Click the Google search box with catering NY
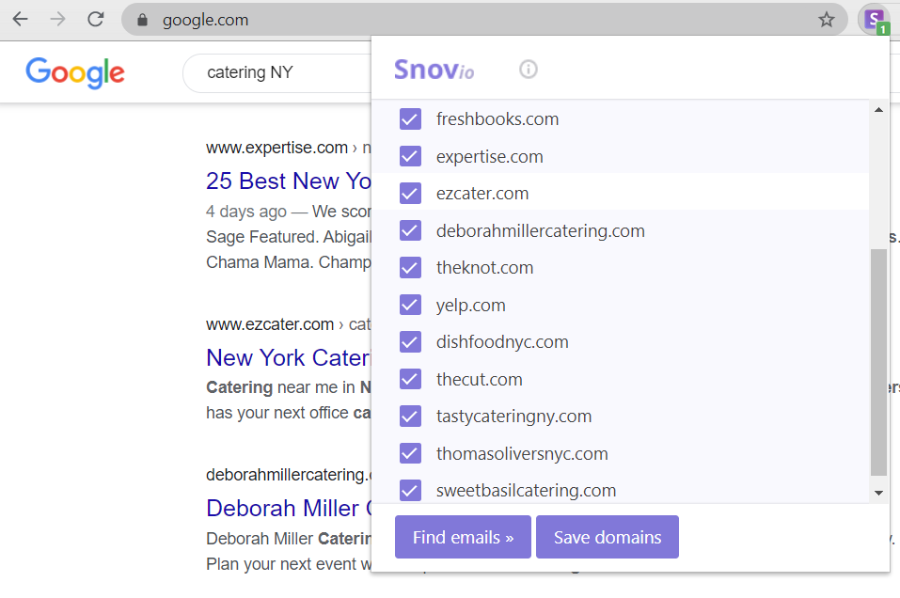The height and width of the screenshot is (598, 900). (x=277, y=73)
